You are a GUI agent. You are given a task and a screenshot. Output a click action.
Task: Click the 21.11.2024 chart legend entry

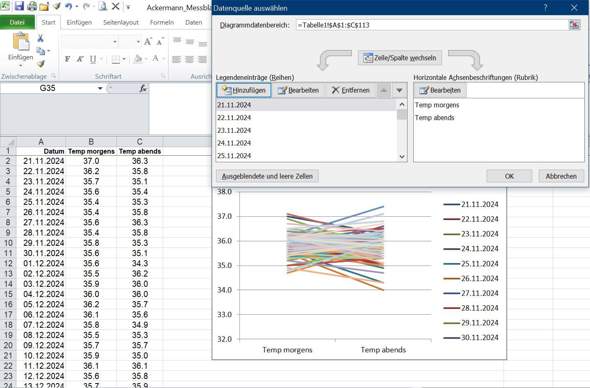coord(471,204)
